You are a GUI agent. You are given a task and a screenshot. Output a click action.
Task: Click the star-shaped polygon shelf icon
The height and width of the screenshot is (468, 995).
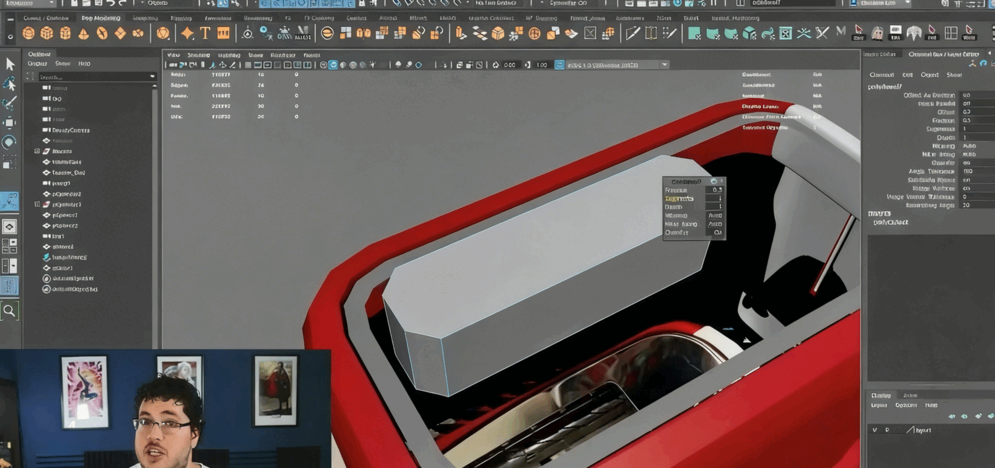pos(187,34)
